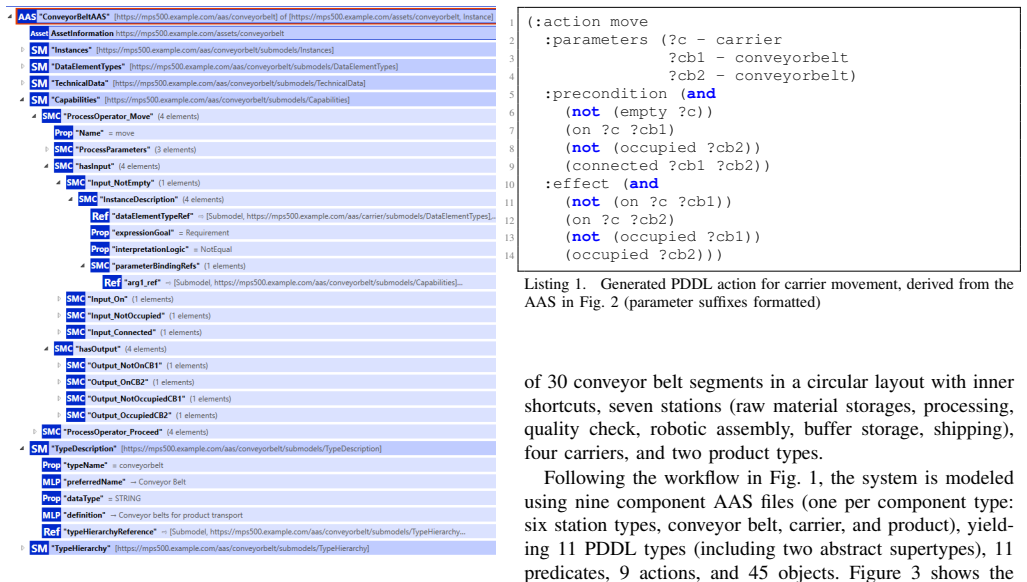Expand the ProcessParameters collection

click(47, 149)
